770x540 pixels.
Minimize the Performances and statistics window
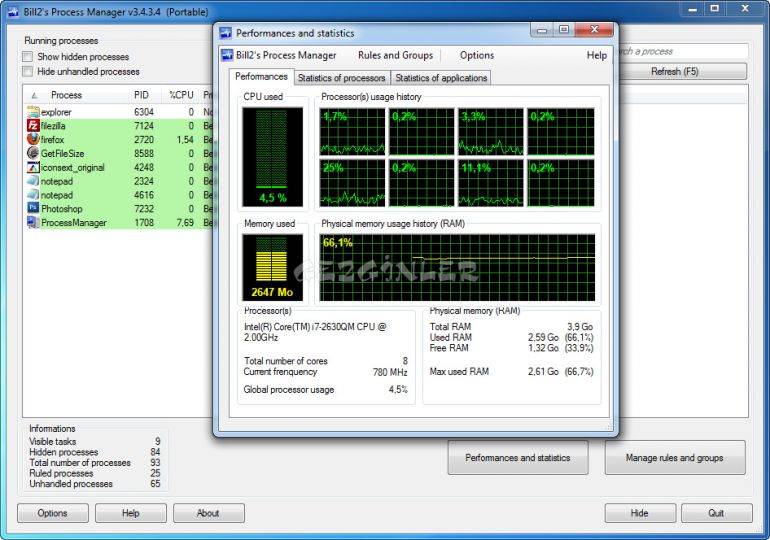coord(542,30)
